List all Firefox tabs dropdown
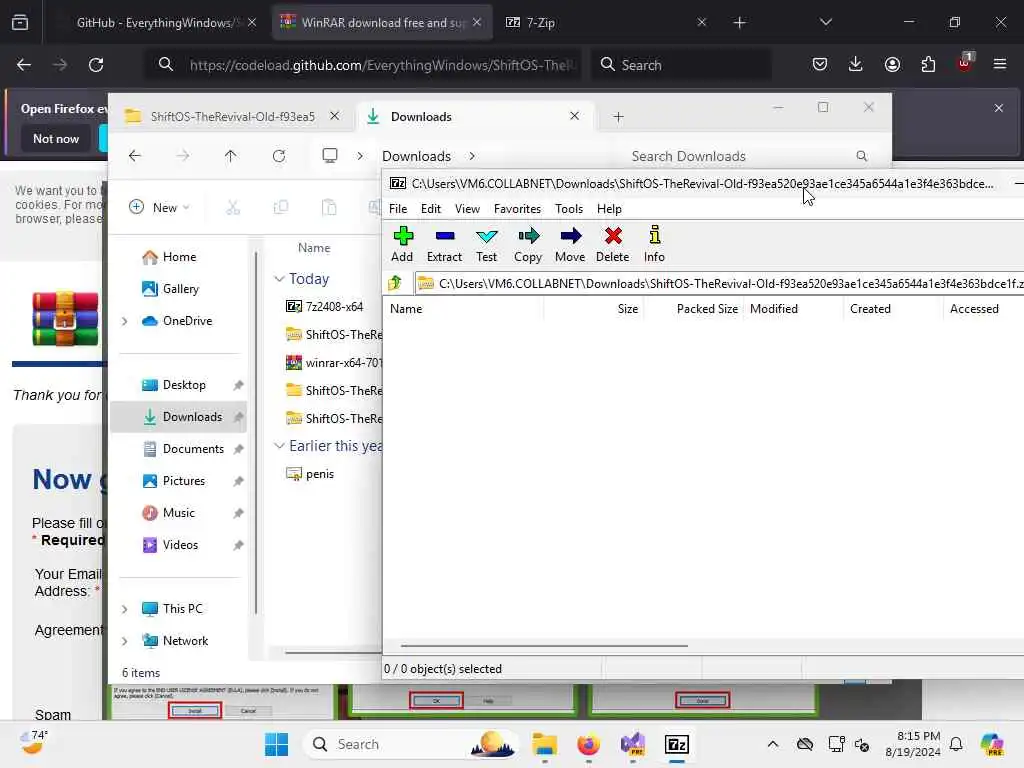This screenshot has width=1024, height=768. coord(825,22)
